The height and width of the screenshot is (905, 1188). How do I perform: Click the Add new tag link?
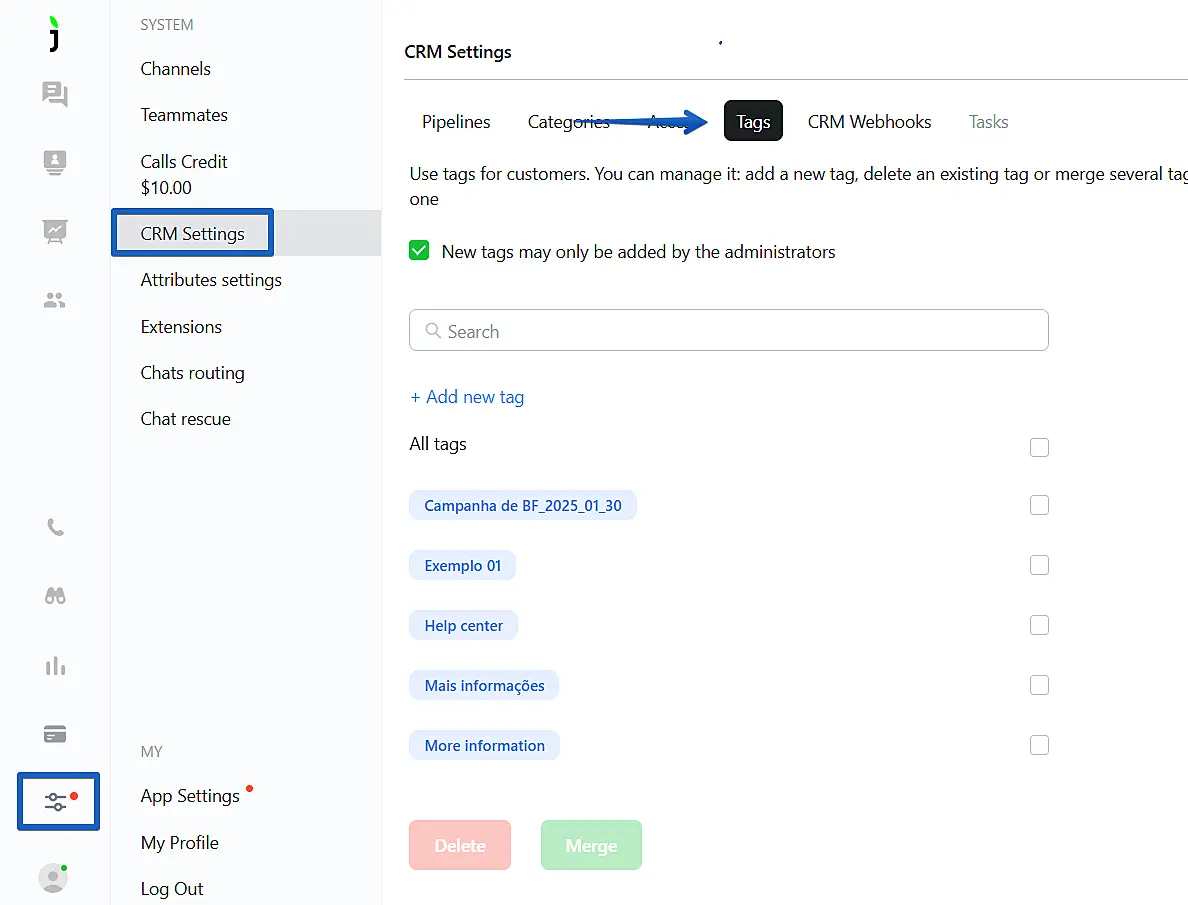click(x=467, y=397)
